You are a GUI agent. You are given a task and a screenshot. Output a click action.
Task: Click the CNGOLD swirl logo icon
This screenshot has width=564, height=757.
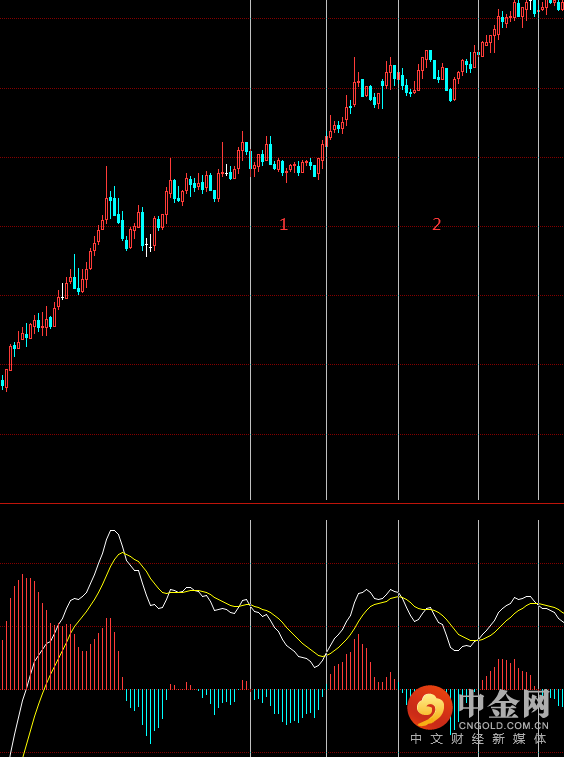click(430, 707)
